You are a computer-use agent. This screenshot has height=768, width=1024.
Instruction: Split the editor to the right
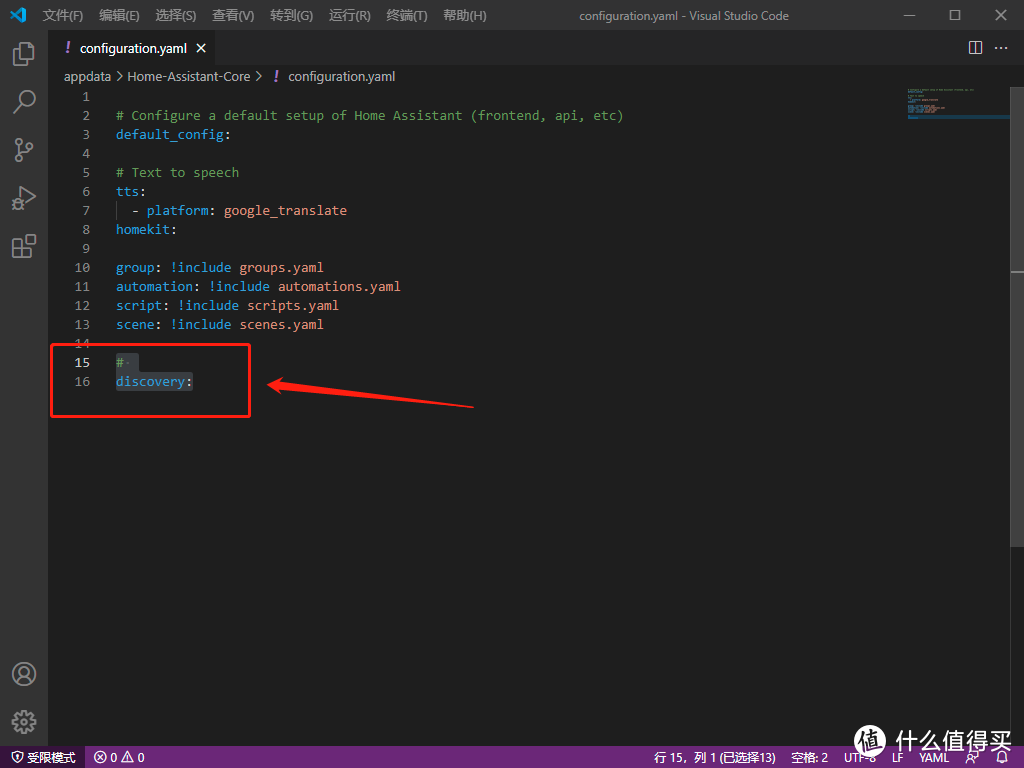975,48
